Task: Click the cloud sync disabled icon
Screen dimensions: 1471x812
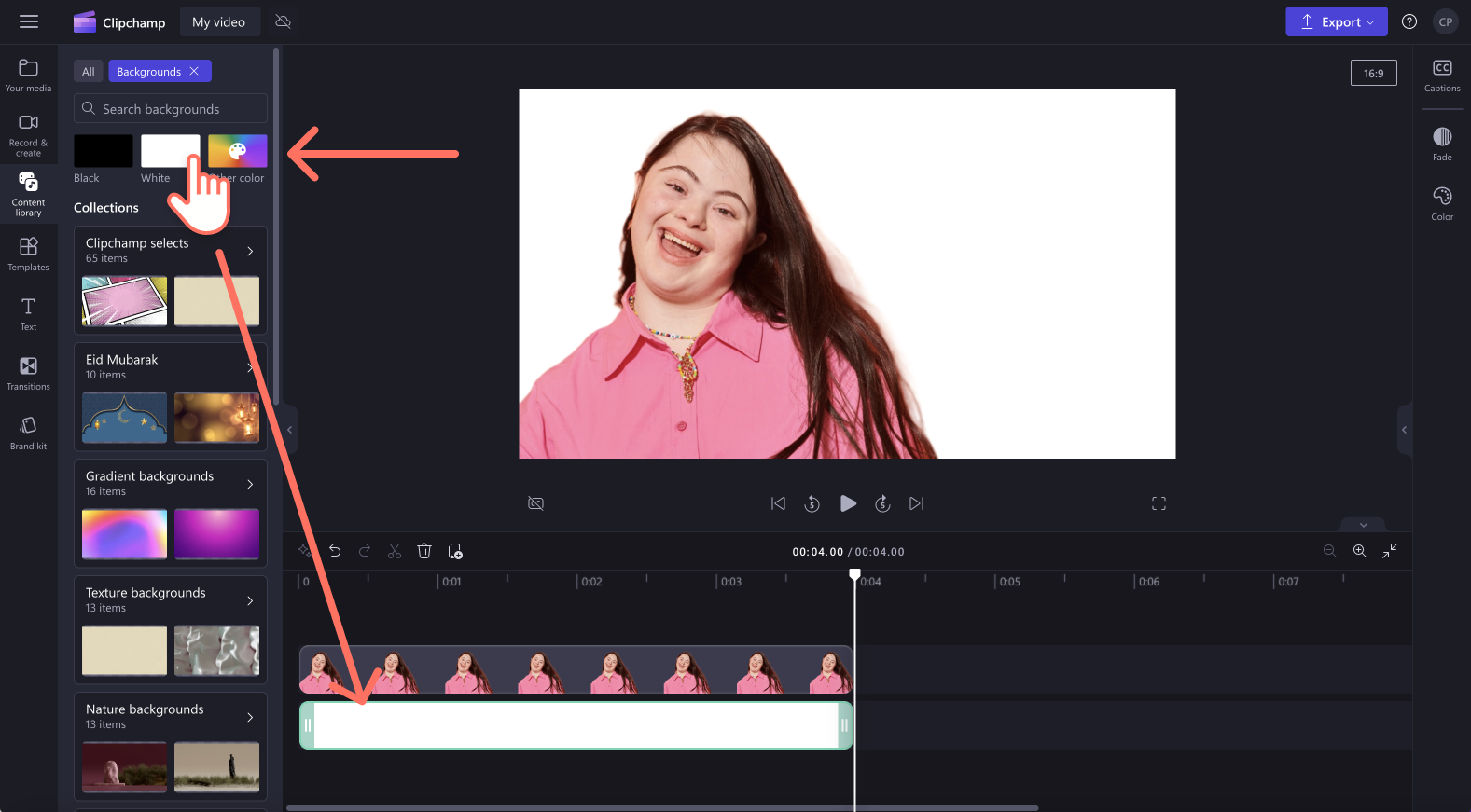Action: (x=284, y=21)
